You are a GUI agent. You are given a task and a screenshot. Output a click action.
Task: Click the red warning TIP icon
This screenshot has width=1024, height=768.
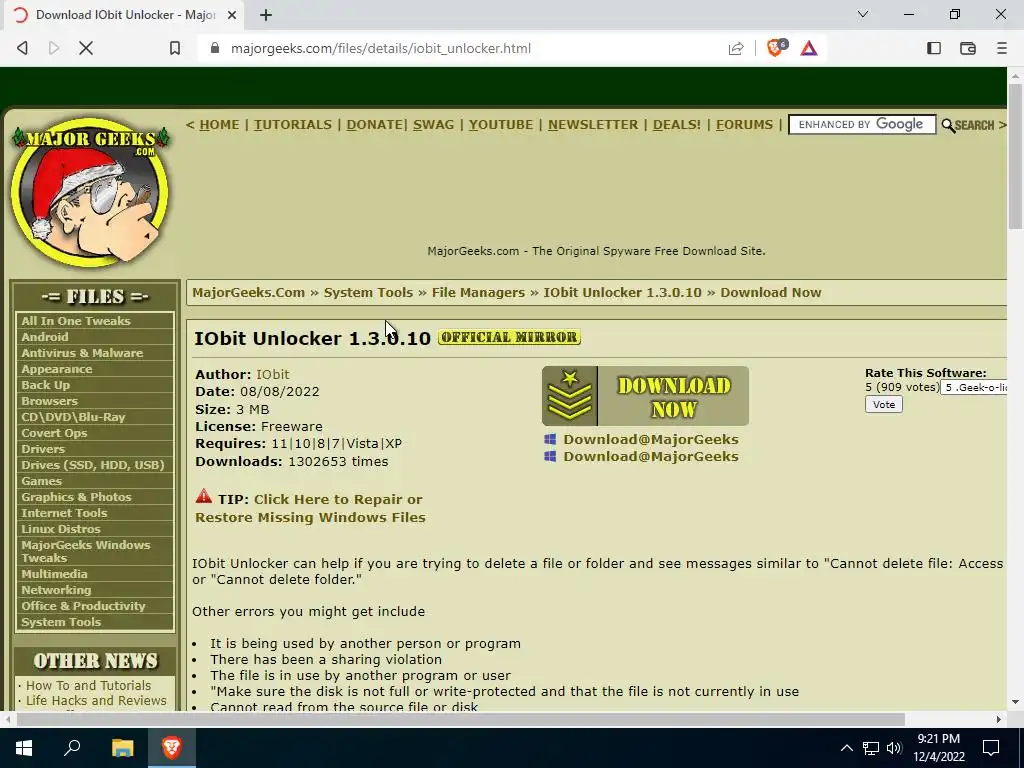[204, 496]
